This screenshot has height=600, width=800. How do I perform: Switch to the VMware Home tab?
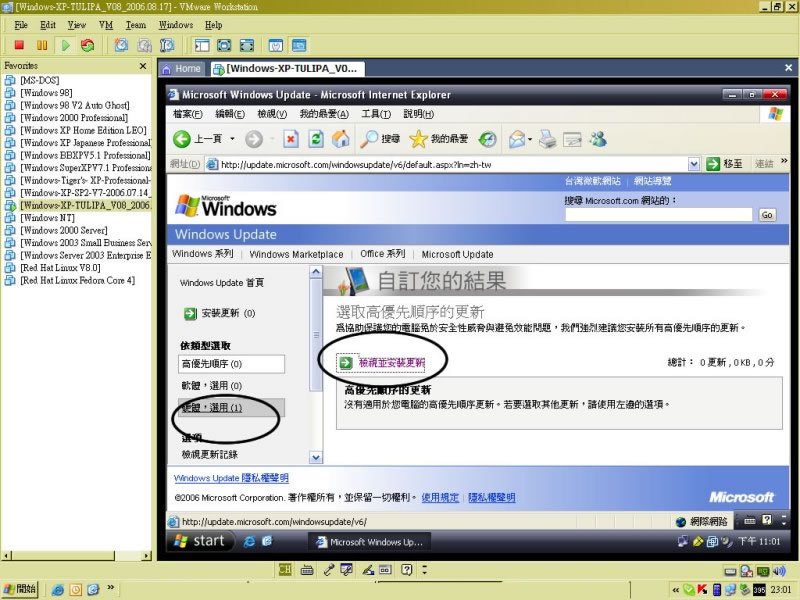(x=182, y=68)
